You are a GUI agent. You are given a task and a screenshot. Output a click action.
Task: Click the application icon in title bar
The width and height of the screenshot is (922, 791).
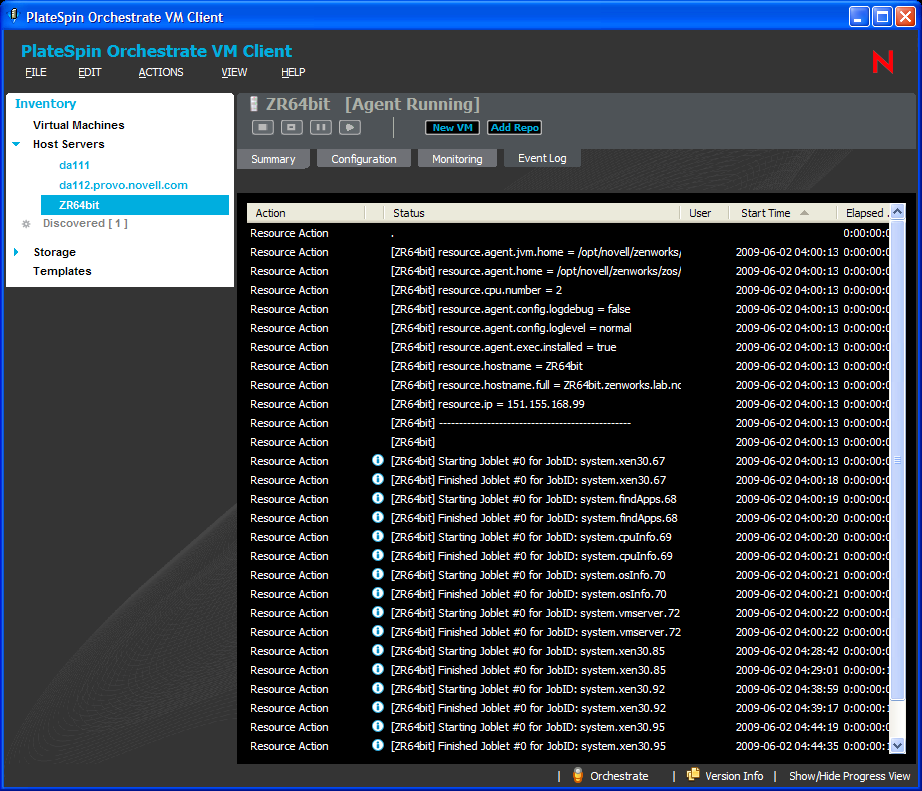[x=14, y=16]
